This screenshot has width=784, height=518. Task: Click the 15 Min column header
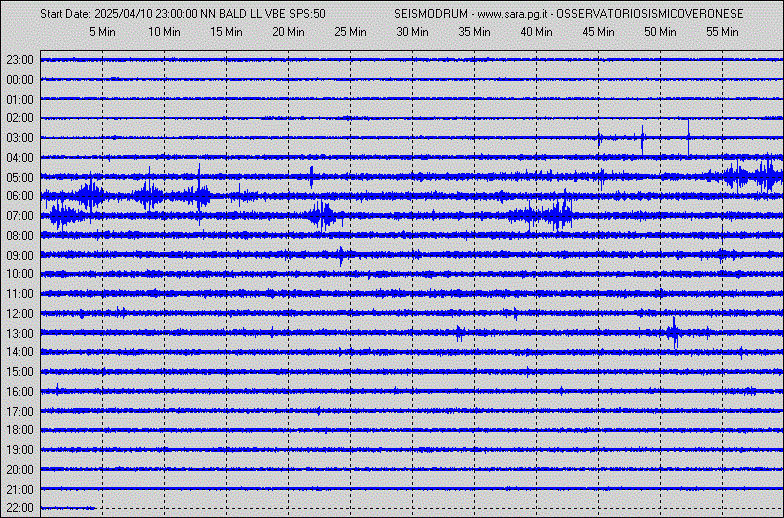click(x=226, y=32)
